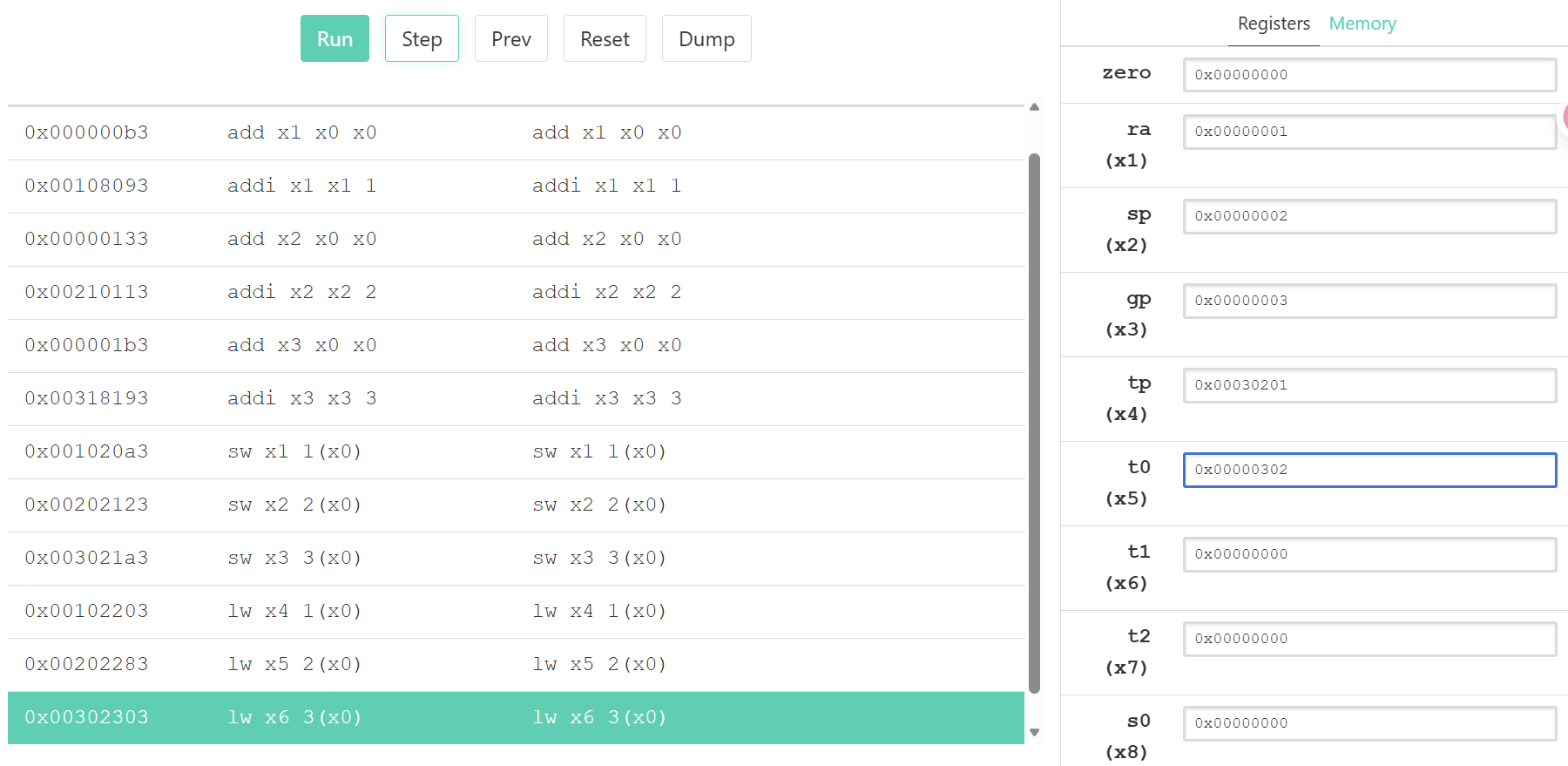Edit the ra (x1) register value
Viewport: 1568px width, 766px height.
point(1369,132)
